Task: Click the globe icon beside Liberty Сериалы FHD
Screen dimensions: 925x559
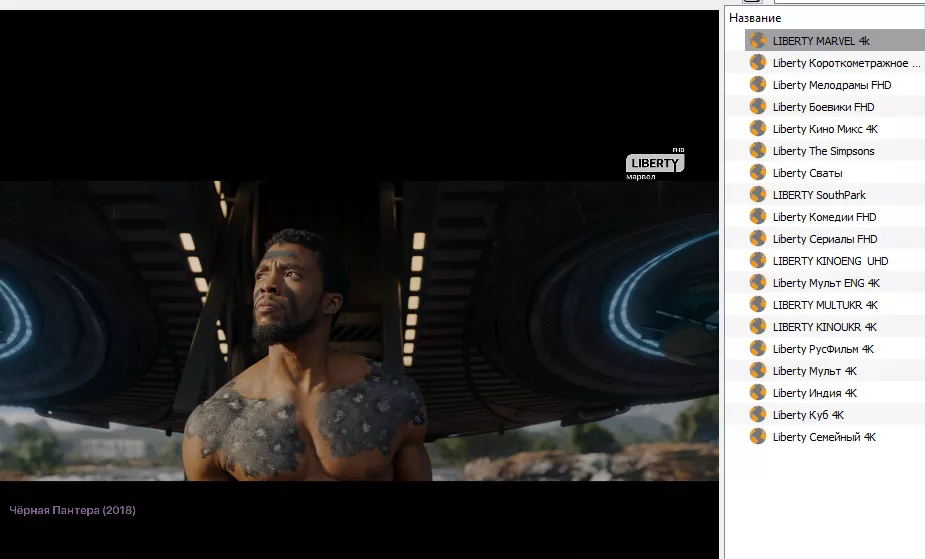Action: pyautogui.click(x=757, y=239)
